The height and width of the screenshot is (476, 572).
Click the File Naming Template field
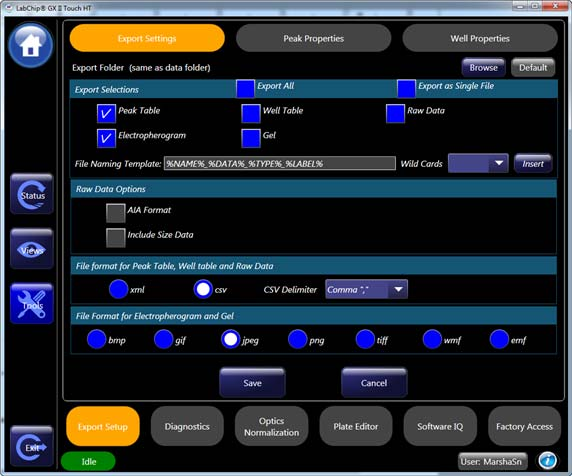click(280, 163)
